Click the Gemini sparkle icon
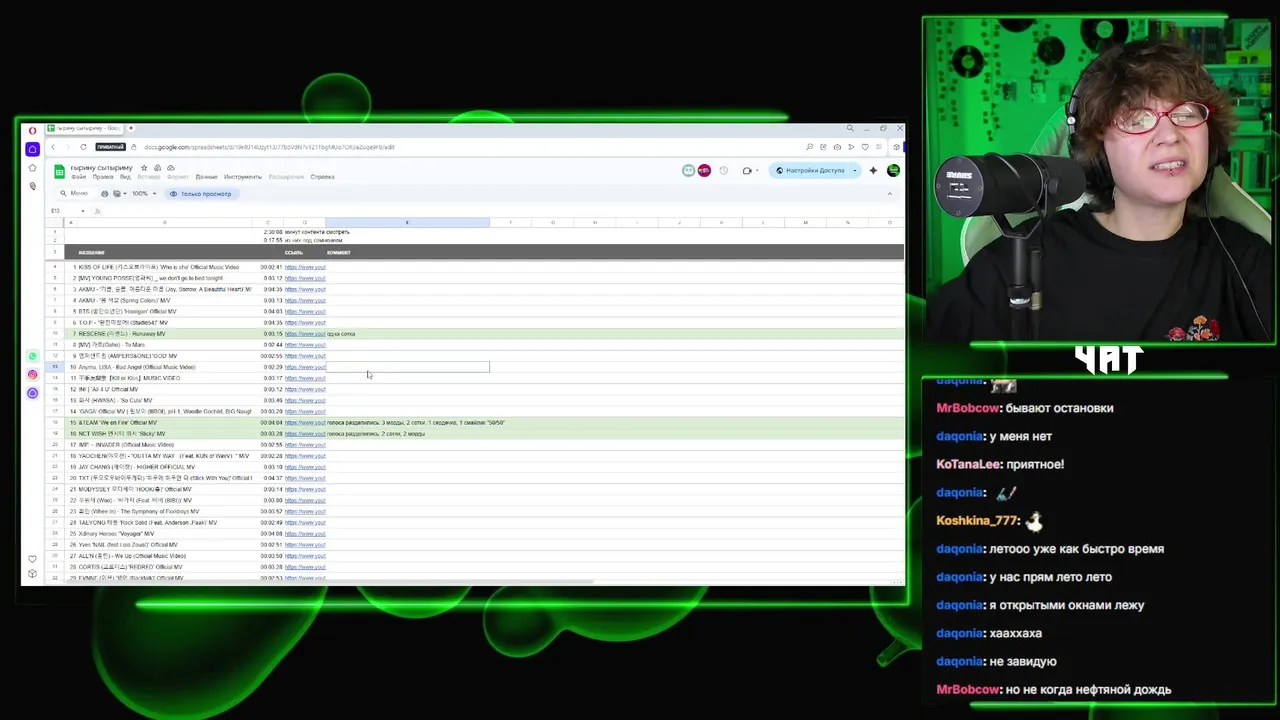The image size is (1280, 720). coord(873,171)
